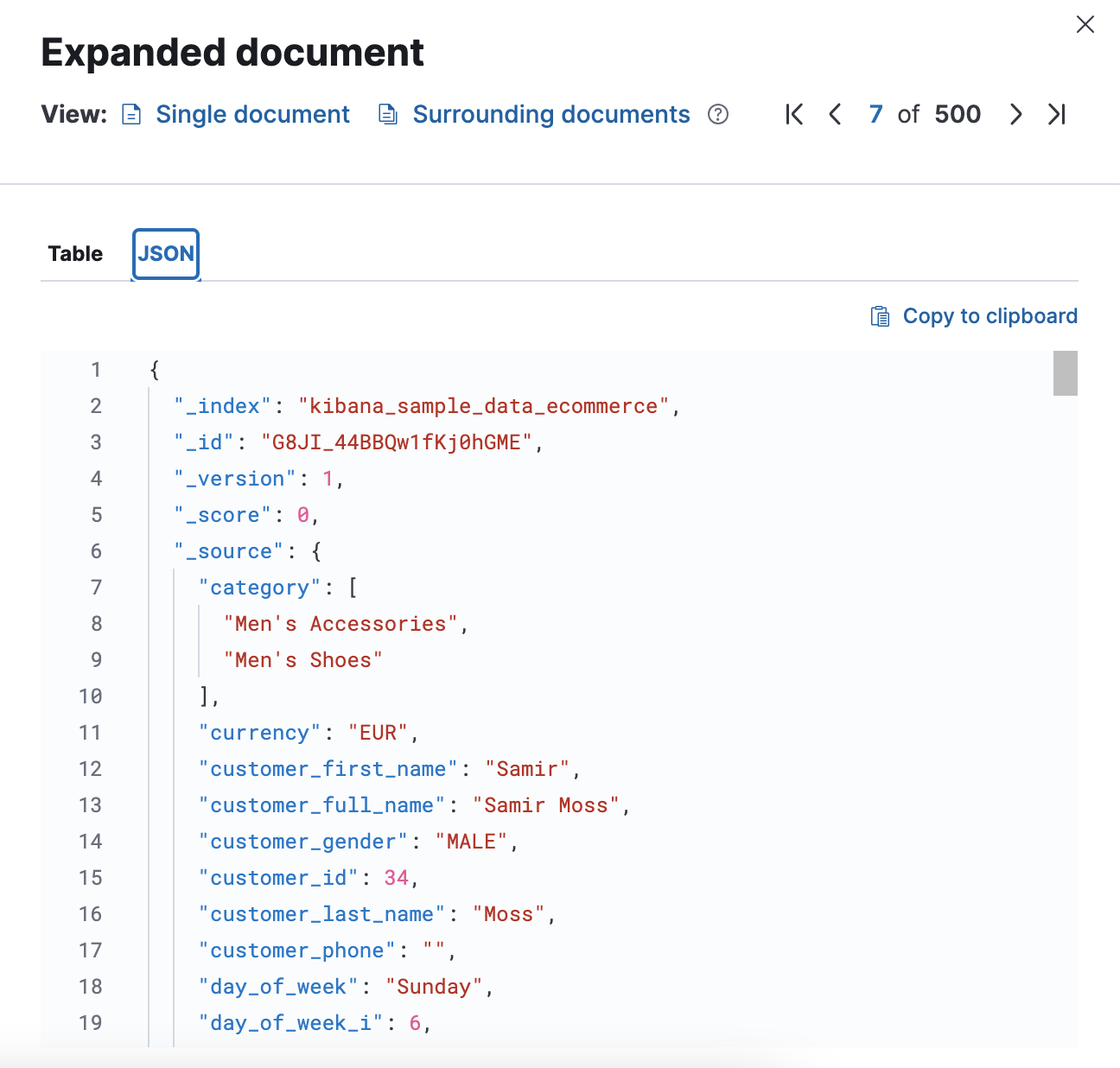Click Copy to clipboard button
The width and height of the screenshot is (1120, 1068).
coord(974,316)
